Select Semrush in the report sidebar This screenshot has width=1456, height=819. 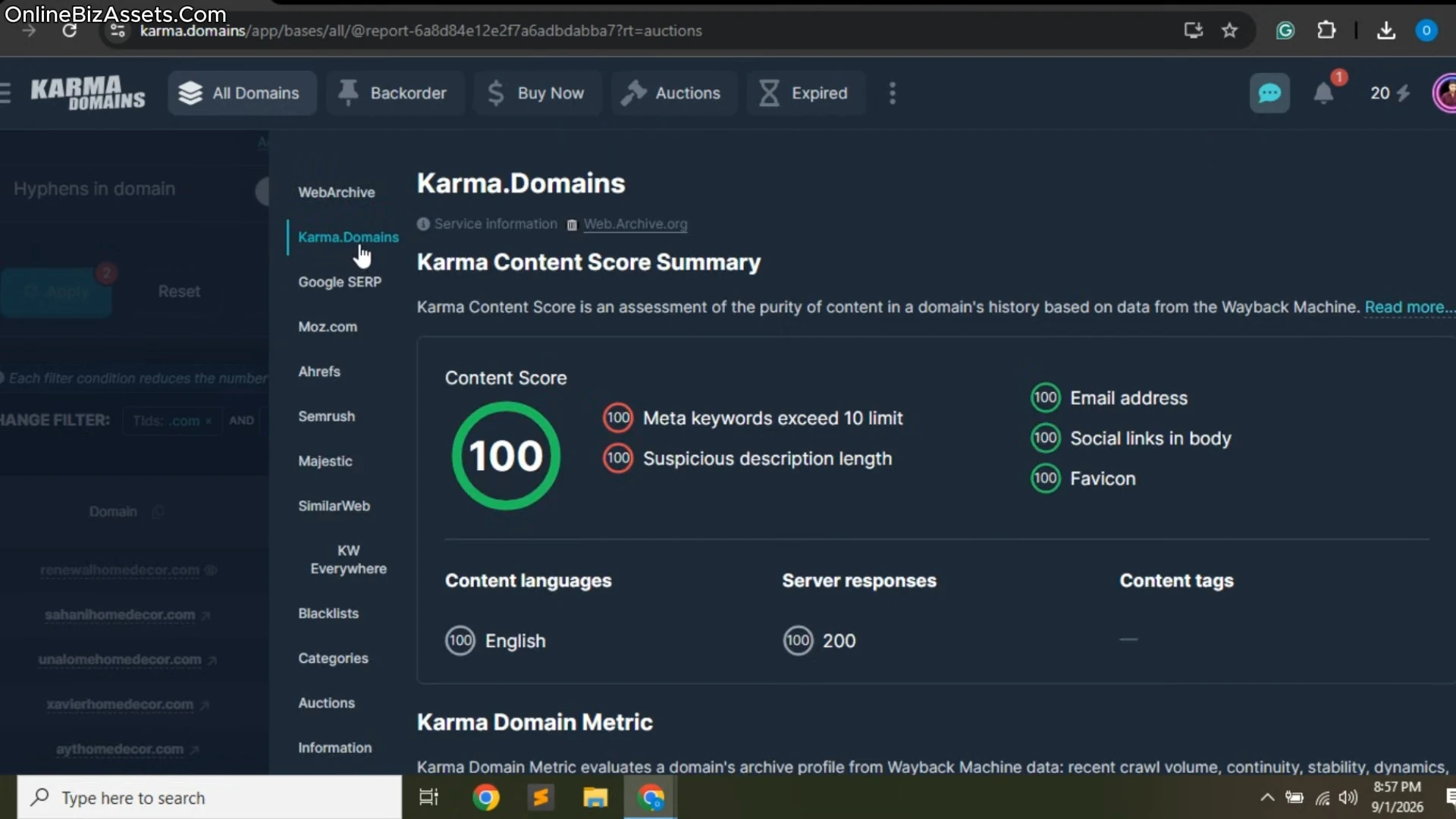pyautogui.click(x=327, y=416)
